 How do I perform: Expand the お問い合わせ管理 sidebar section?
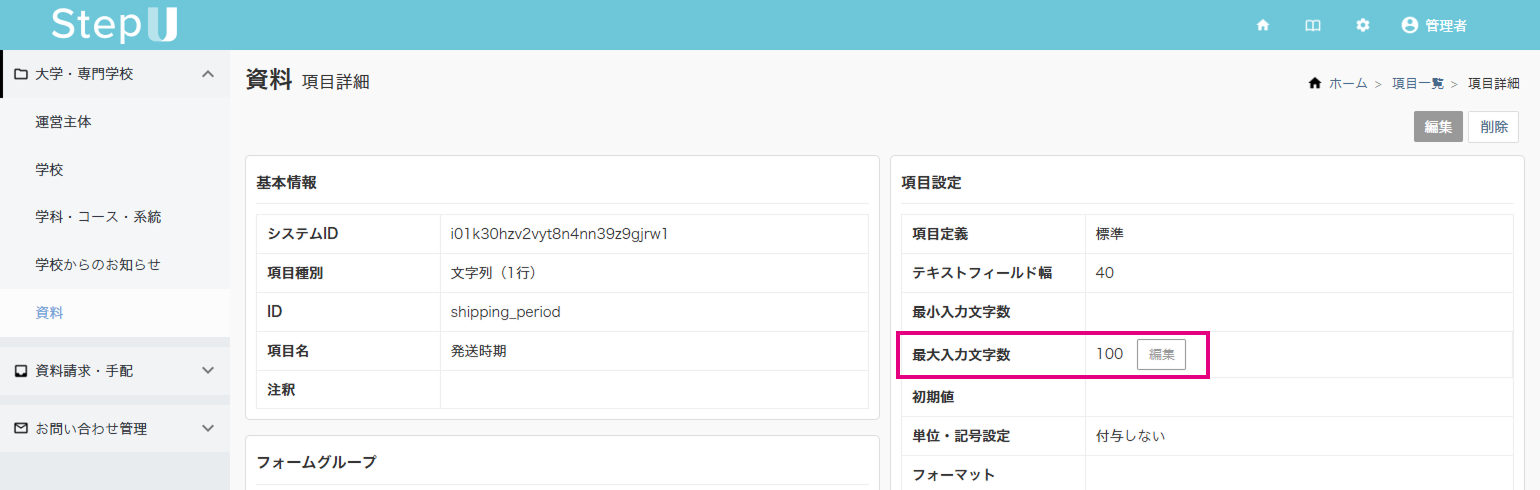(208, 429)
